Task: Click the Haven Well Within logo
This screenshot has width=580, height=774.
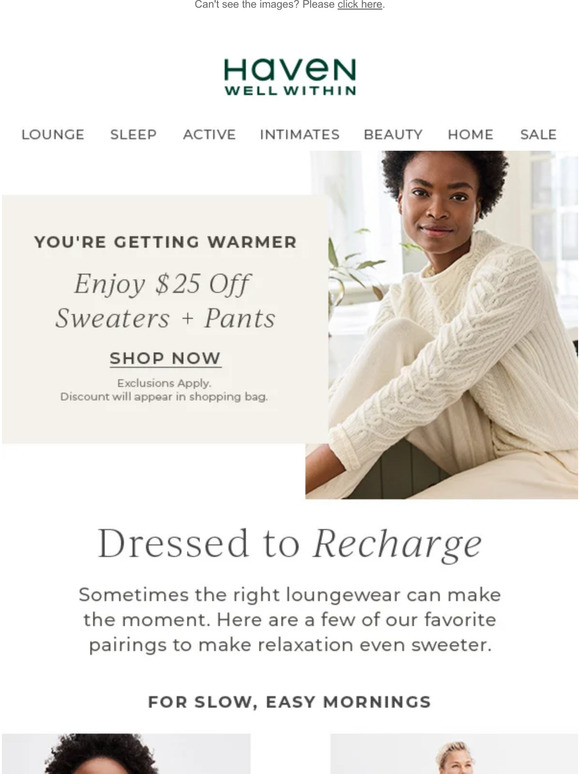Action: 290,77
